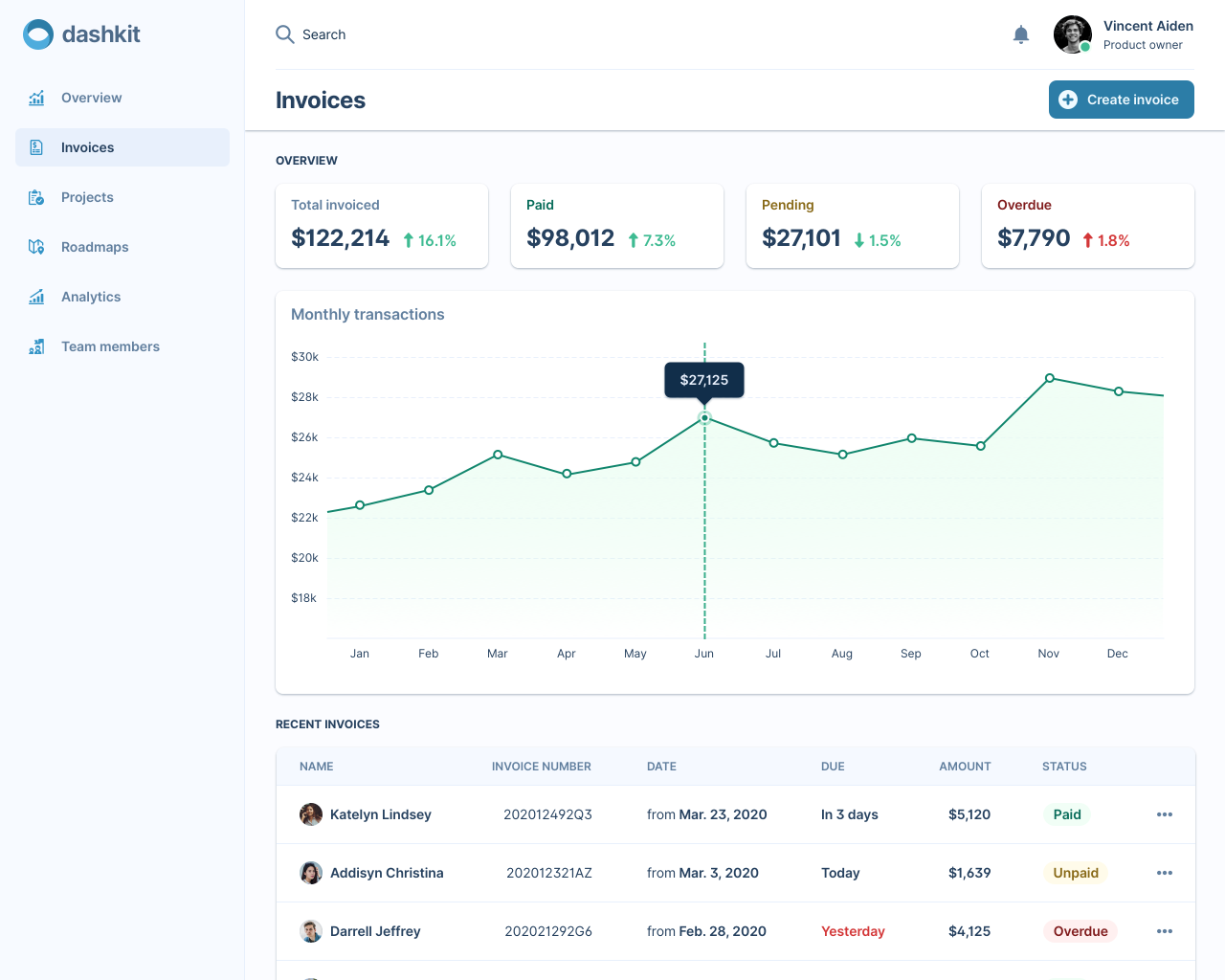Open the Pending overview card
Viewport: 1225px width, 980px height.
click(x=853, y=226)
